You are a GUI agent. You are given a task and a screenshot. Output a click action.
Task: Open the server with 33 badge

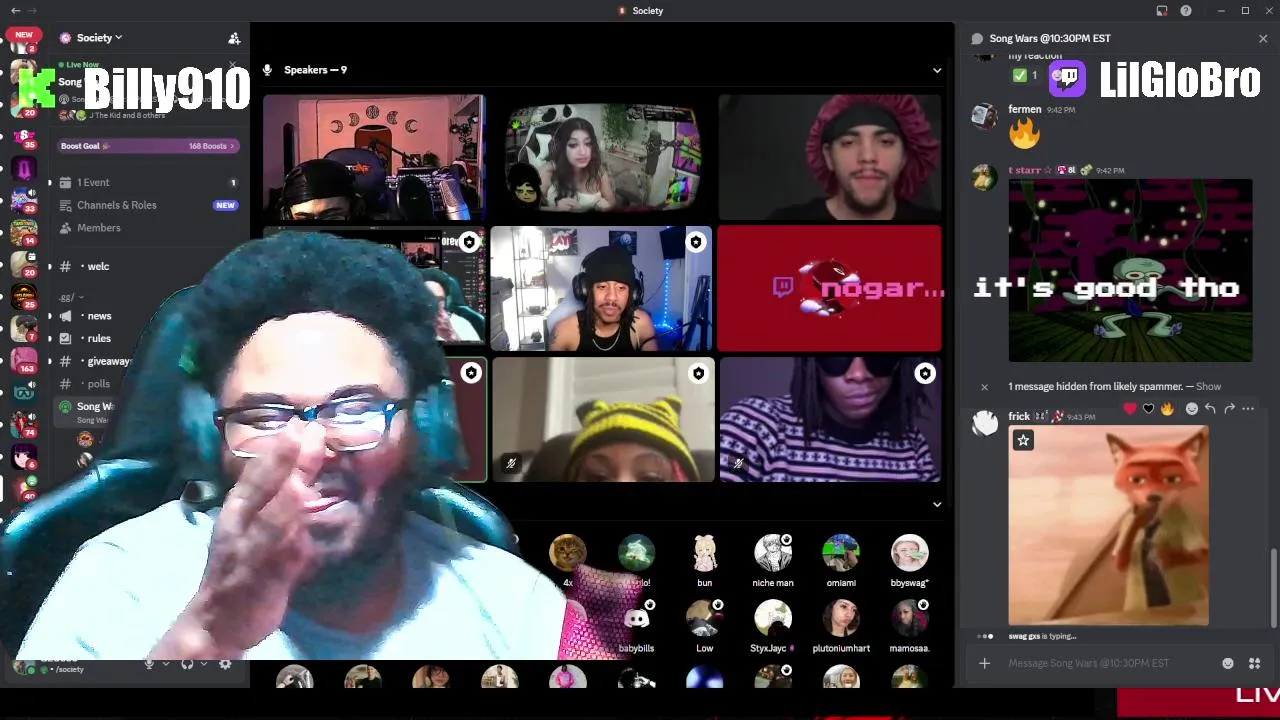(24, 202)
